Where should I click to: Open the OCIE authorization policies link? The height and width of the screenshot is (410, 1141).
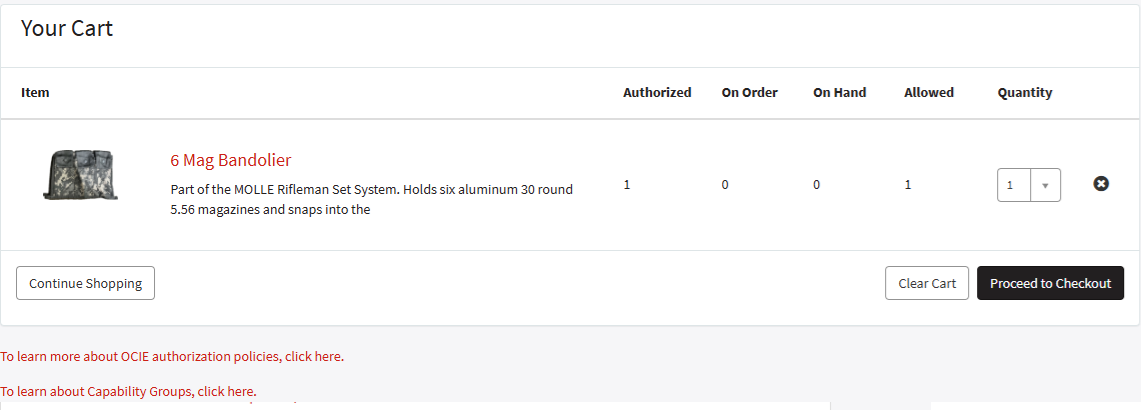pyautogui.click(x=172, y=356)
